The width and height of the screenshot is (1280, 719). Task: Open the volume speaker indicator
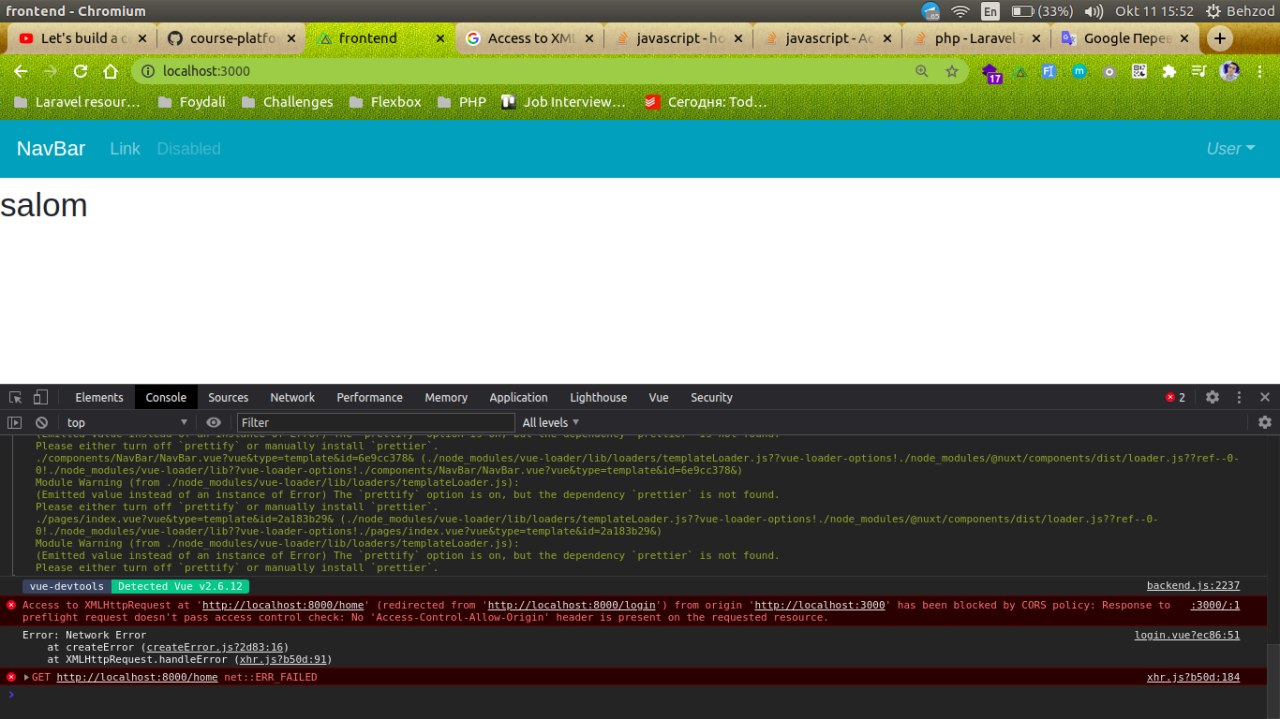pos(1093,11)
